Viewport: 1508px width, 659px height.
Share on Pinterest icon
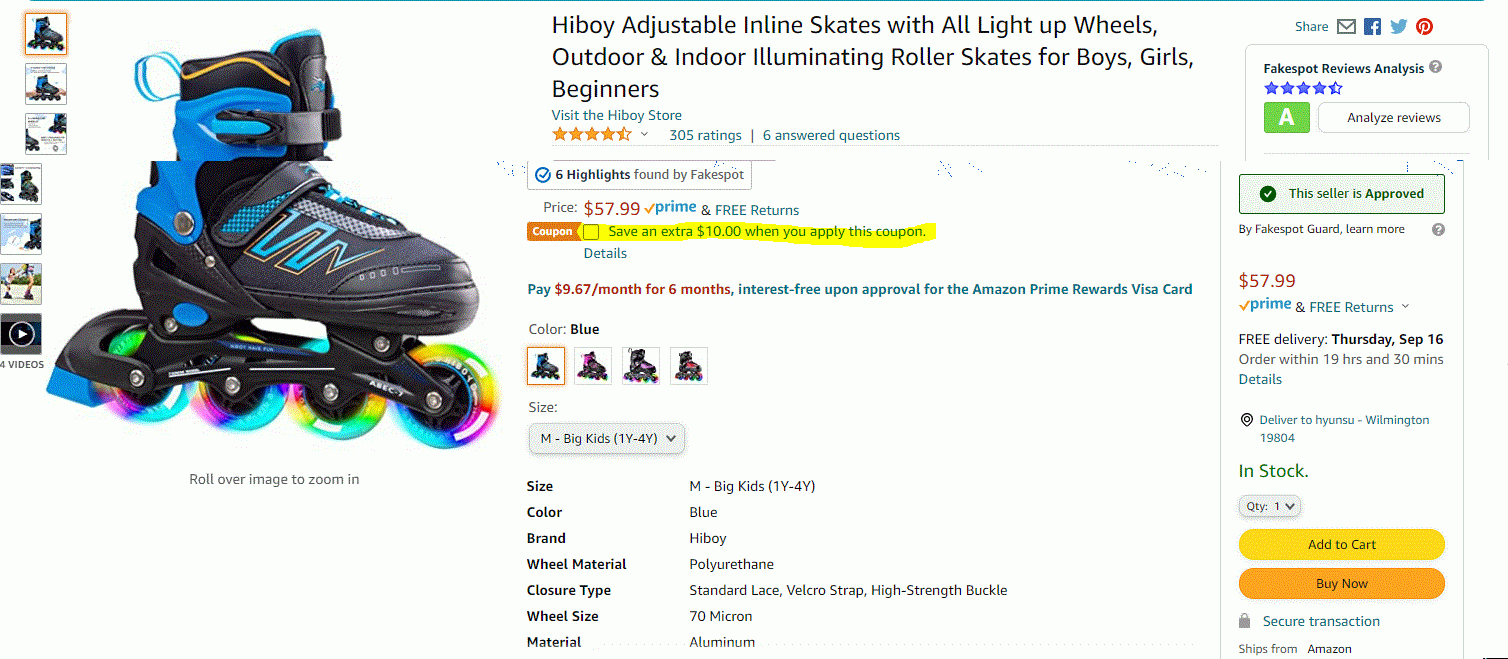click(x=1424, y=27)
